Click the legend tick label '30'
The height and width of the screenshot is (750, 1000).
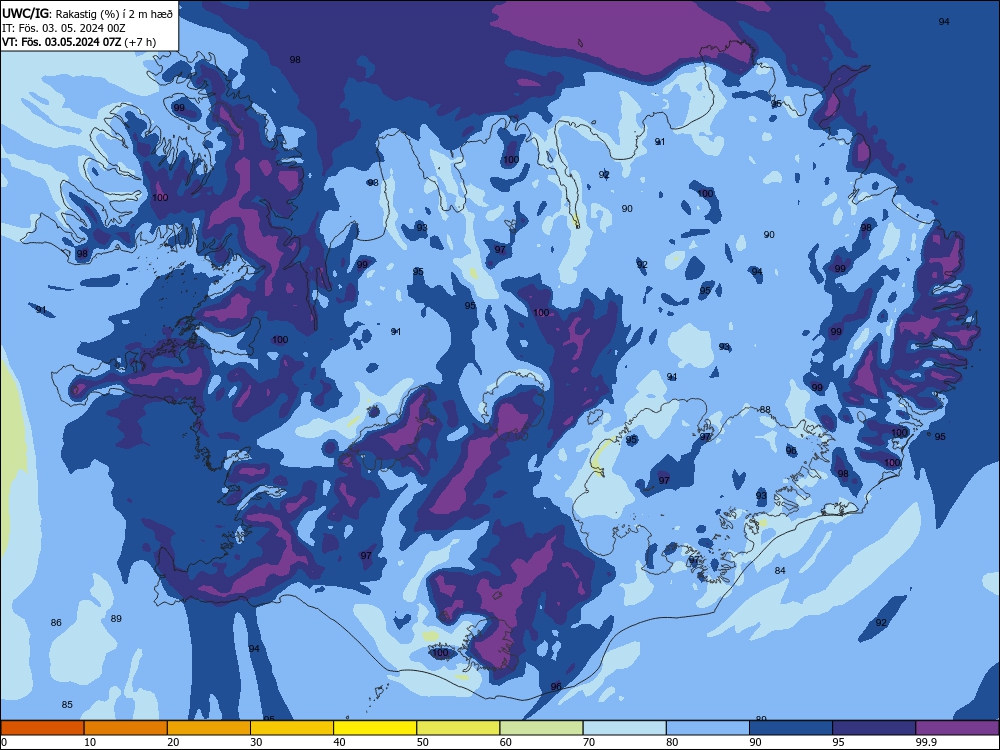click(x=256, y=742)
